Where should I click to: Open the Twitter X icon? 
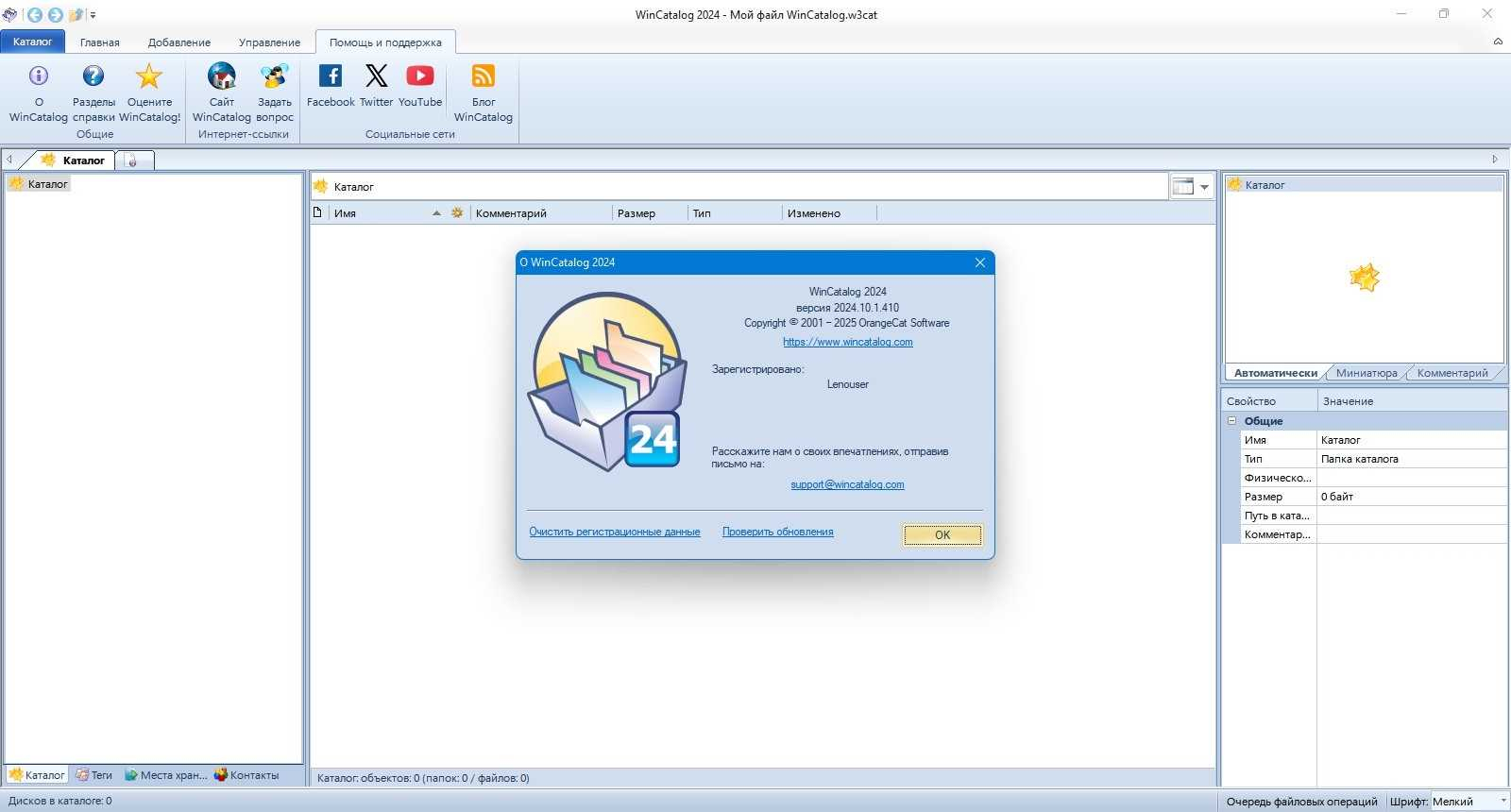[x=376, y=76]
